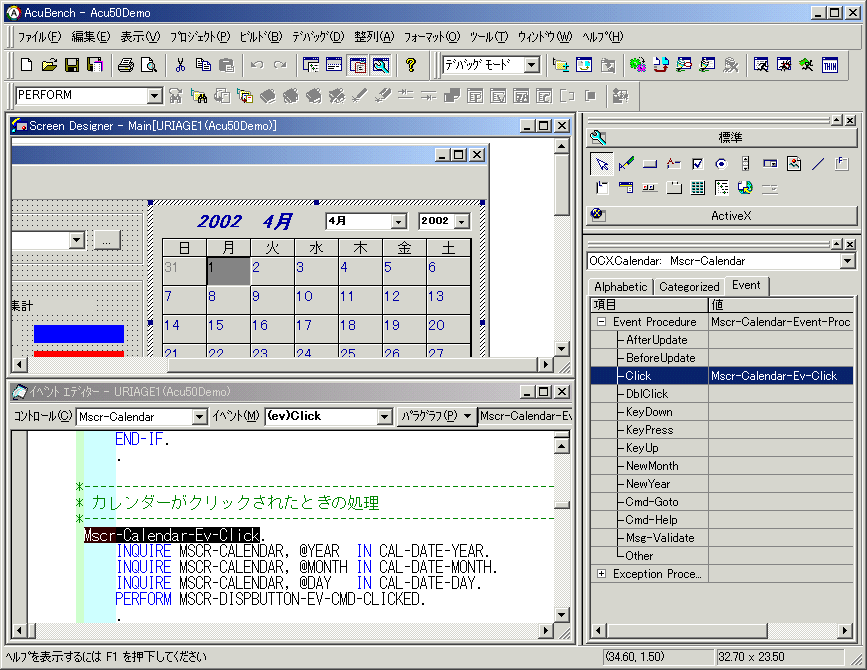The height and width of the screenshot is (670, 867).
Task: Click the event editor scroll-up arrow
Action: coord(561,446)
